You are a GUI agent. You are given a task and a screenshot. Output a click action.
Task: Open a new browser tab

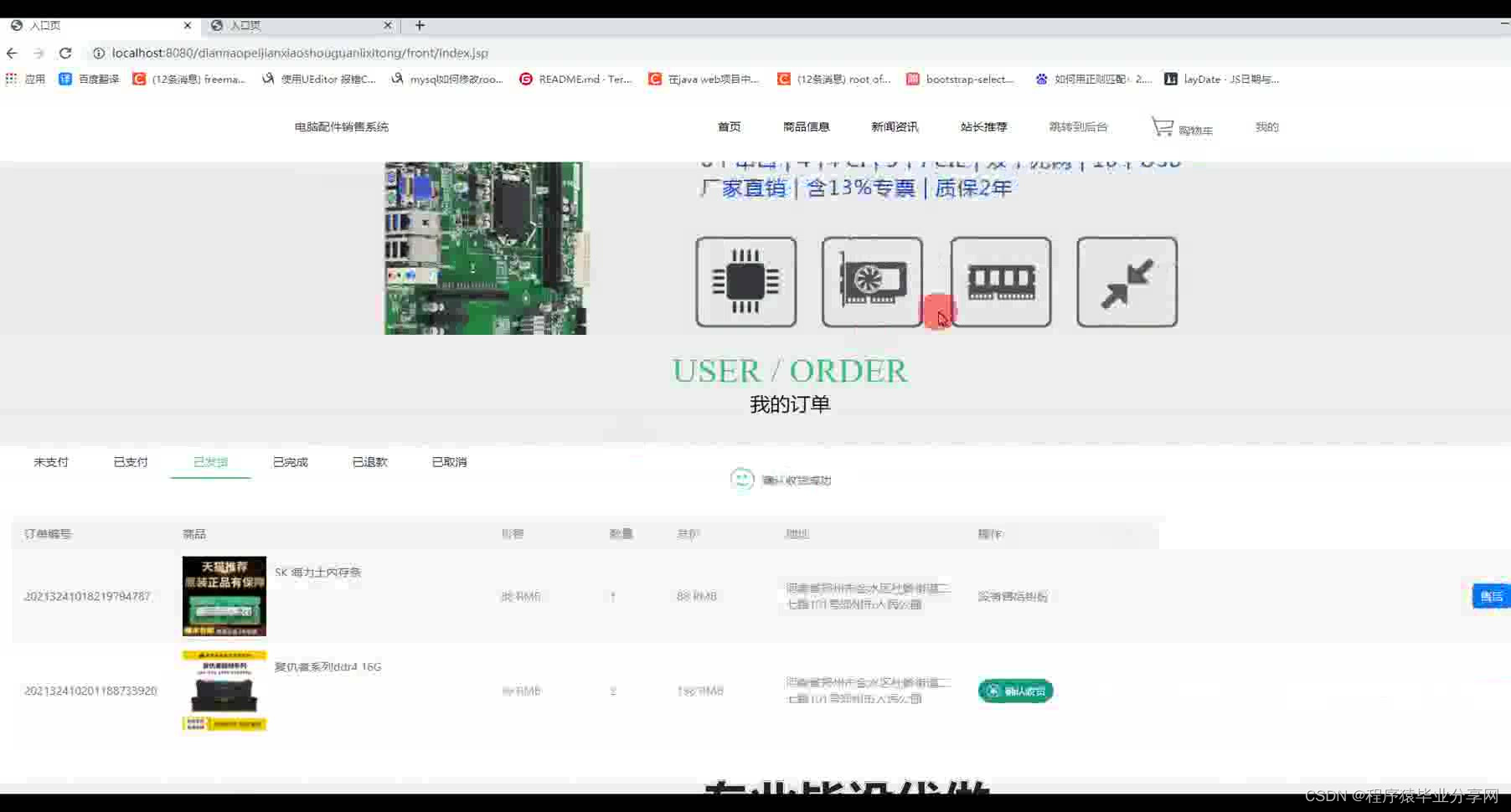point(420,25)
